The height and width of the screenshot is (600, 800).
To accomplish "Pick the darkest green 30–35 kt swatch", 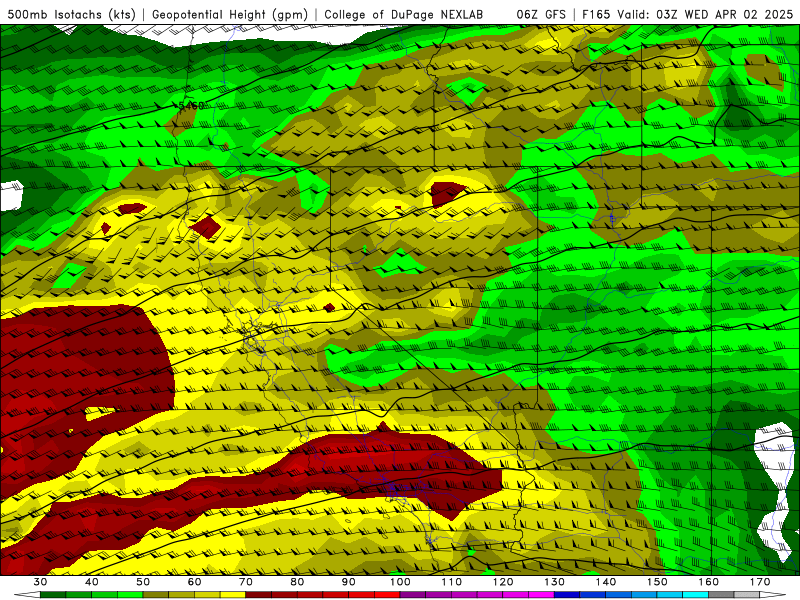I will (x=53, y=595).
